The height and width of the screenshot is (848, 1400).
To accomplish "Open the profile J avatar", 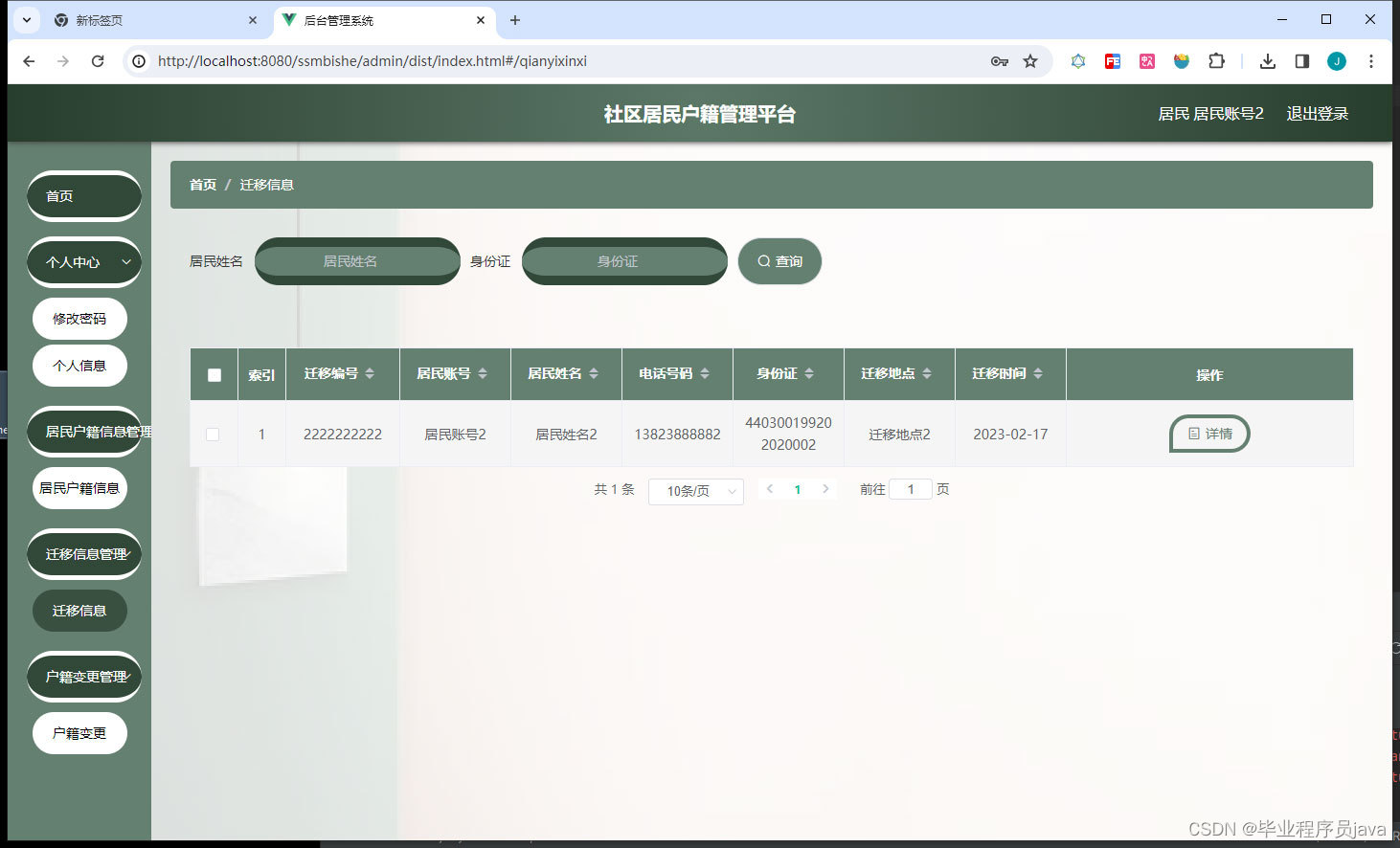I will pyautogui.click(x=1337, y=61).
